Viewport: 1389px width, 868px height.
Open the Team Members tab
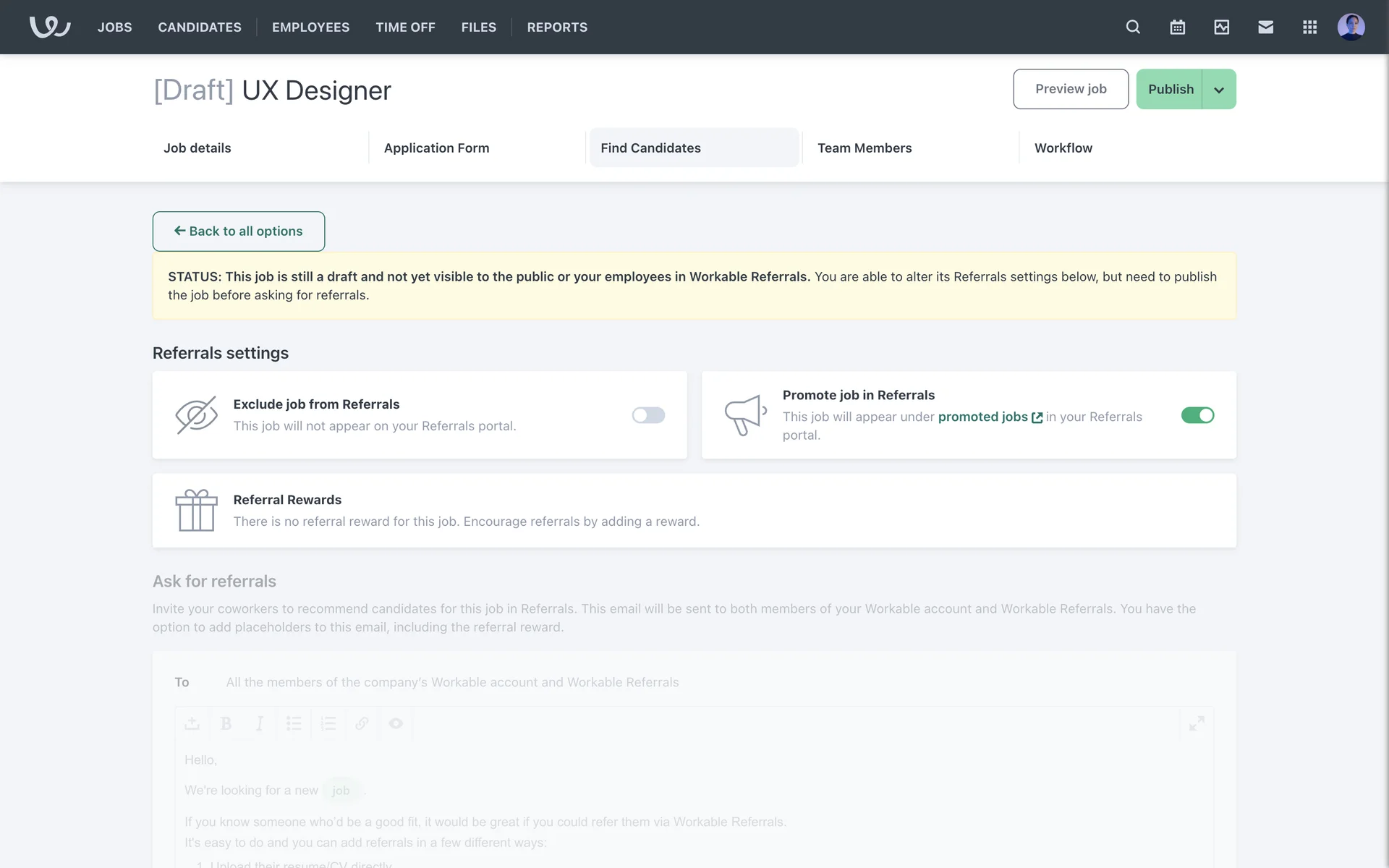(865, 148)
